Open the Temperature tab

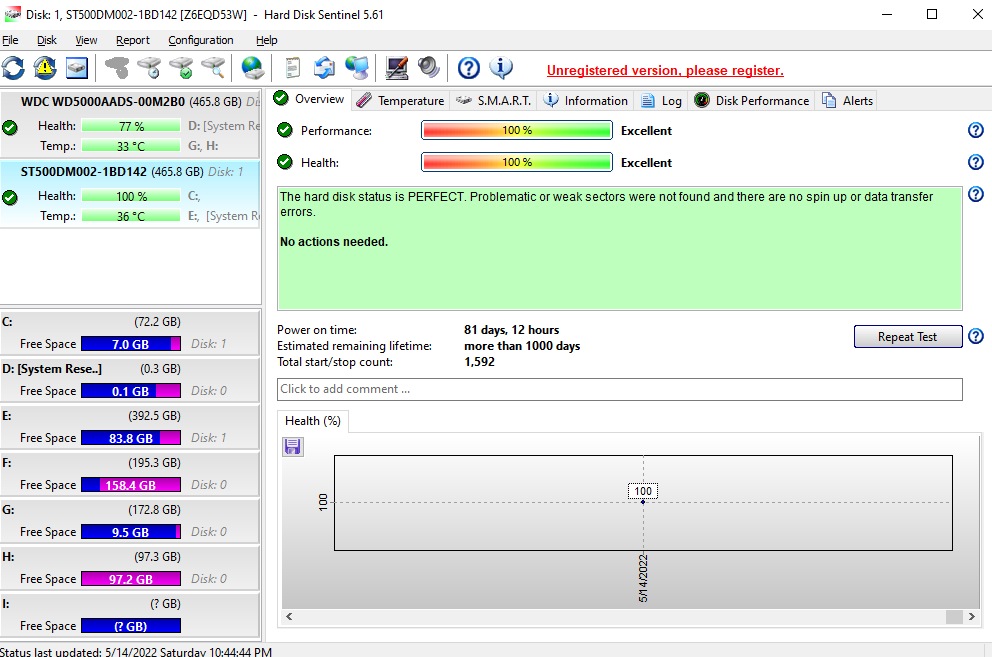[x=400, y=100]
